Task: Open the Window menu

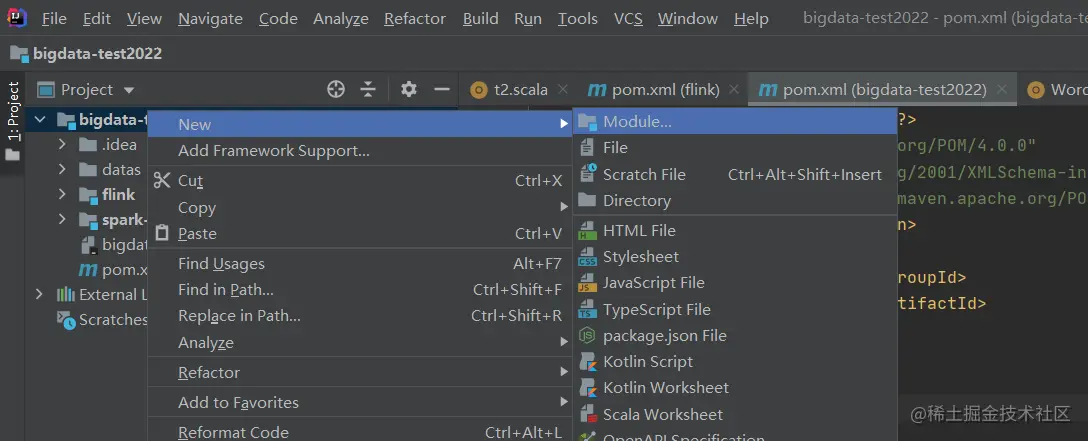Action: pos(688,19)
